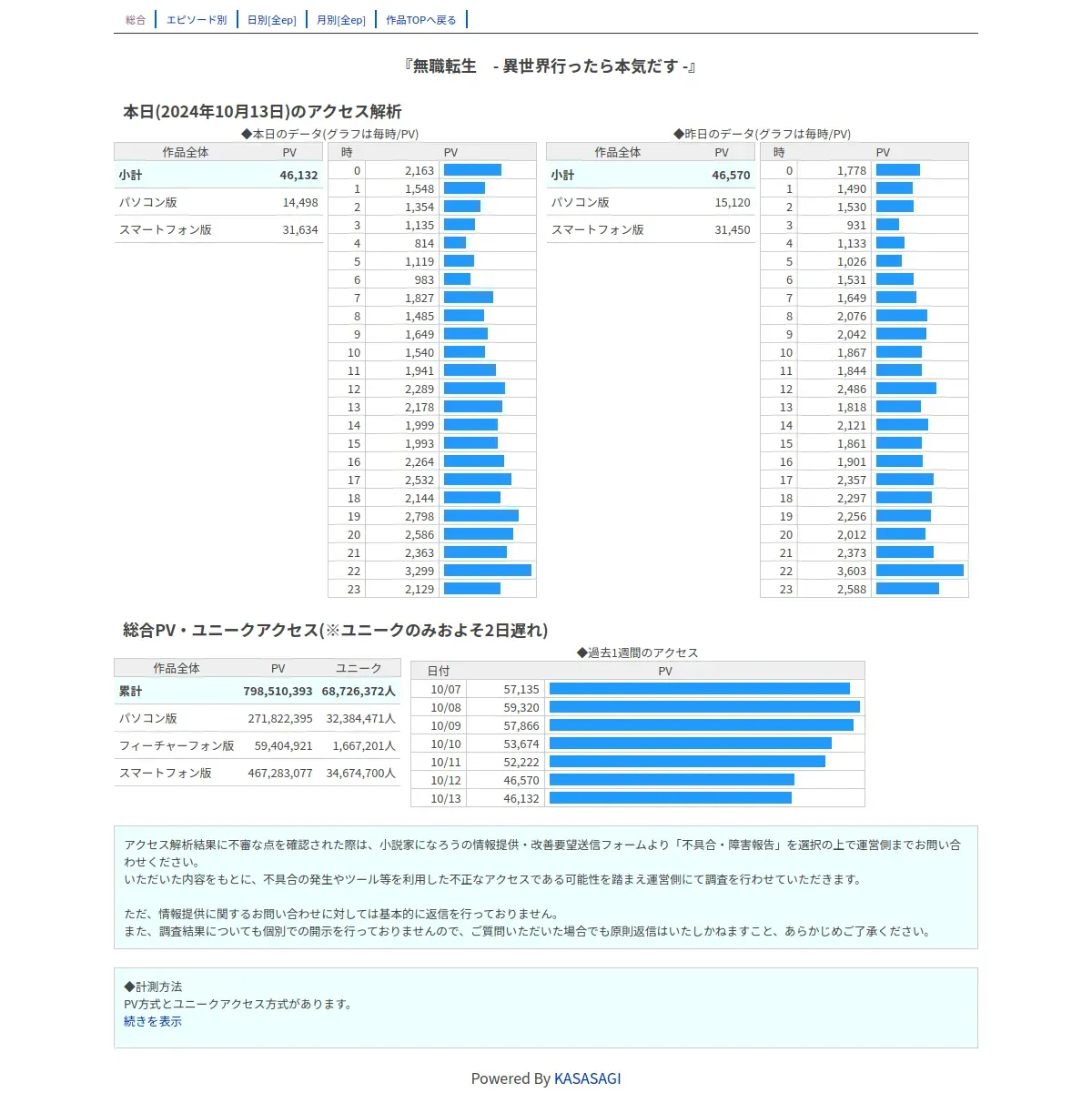
Task: Click today's hour 22 blue bar
Action: pyautogui.click(x=488, y=571)
